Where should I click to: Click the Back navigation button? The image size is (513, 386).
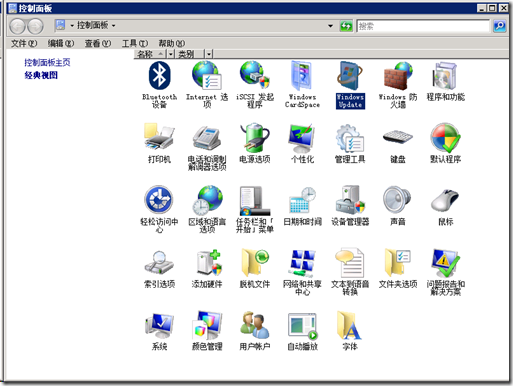point(17,26)
